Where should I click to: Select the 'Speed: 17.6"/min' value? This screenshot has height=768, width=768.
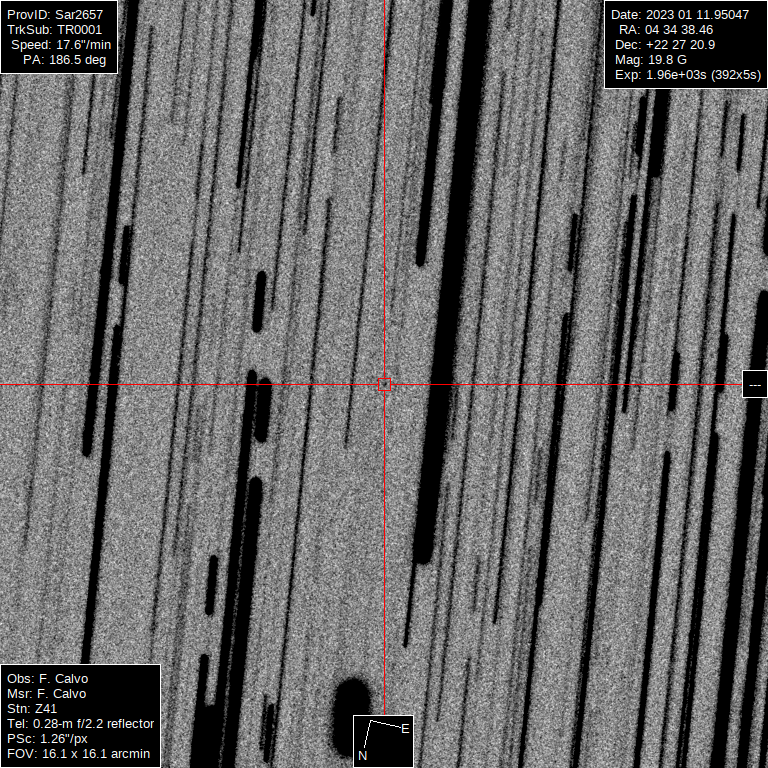click(x=61, y=45)
